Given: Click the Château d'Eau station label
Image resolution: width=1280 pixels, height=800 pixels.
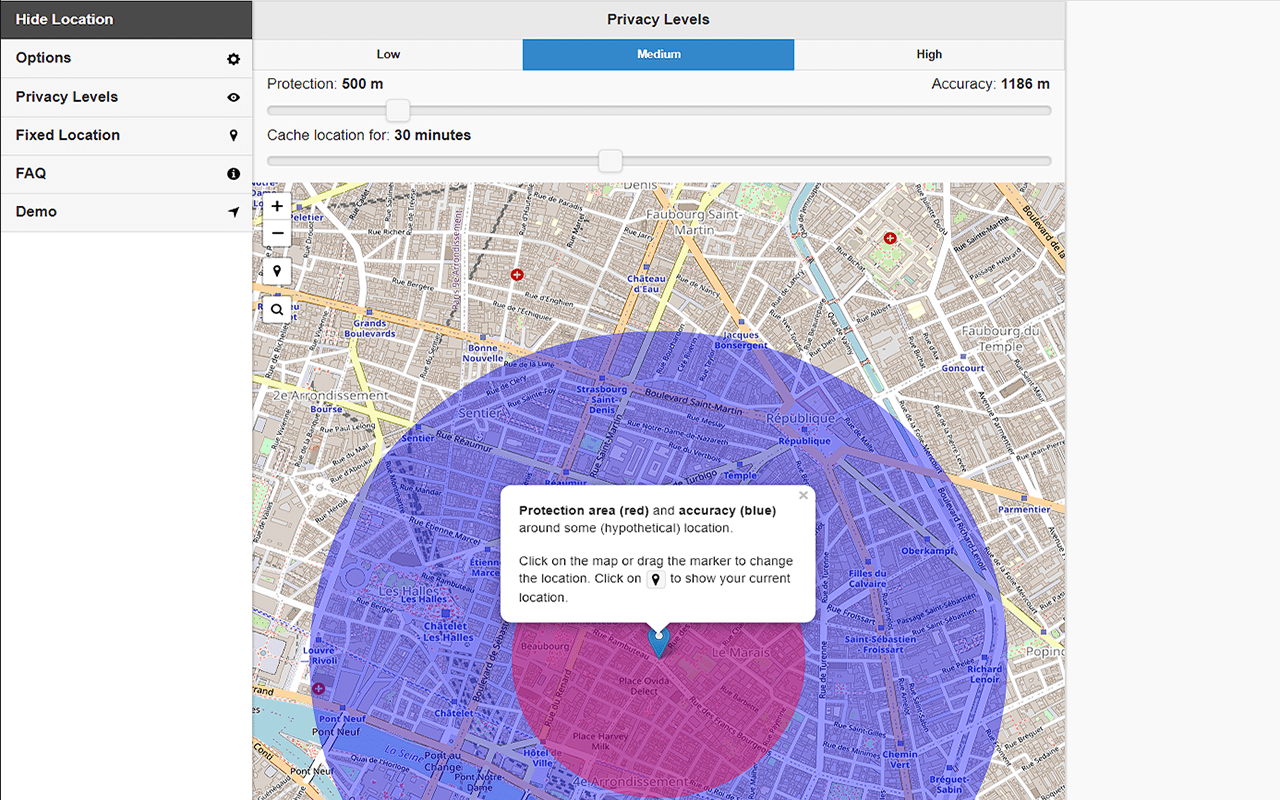Looking at the screenshot, I should 646,283.
